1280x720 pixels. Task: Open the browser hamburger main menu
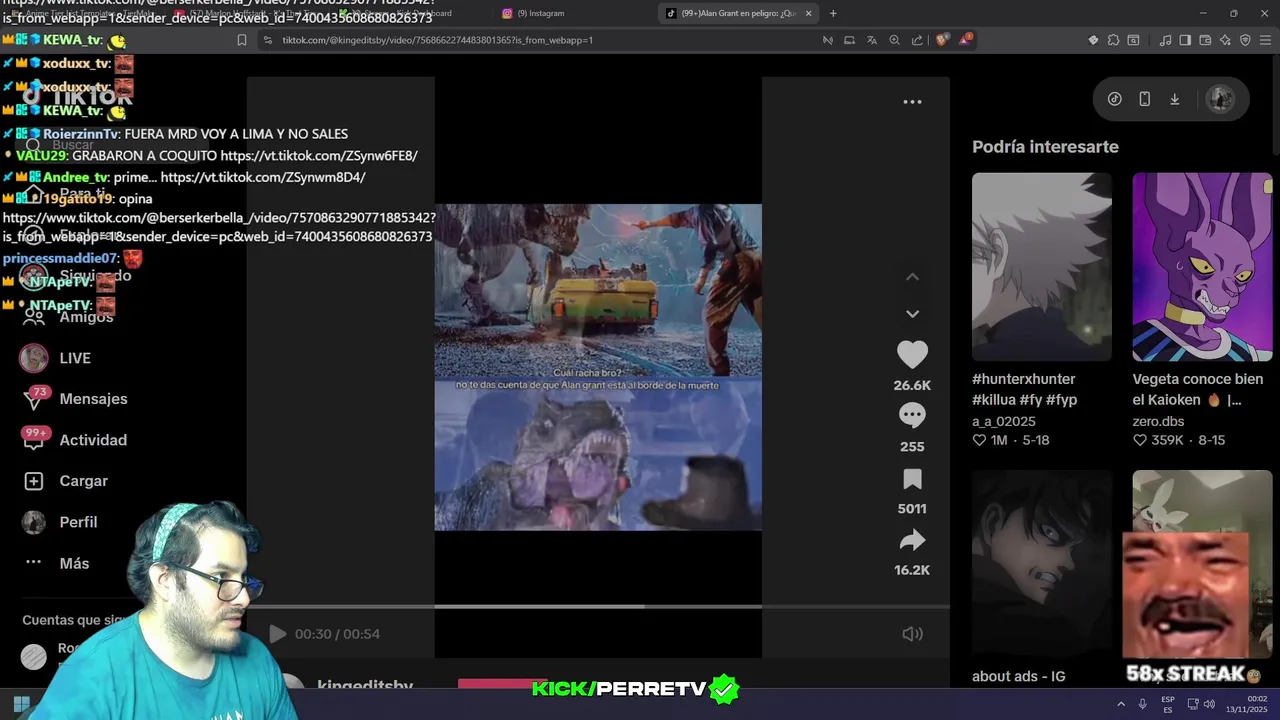pyautogui.click(x=1265, y=40)
